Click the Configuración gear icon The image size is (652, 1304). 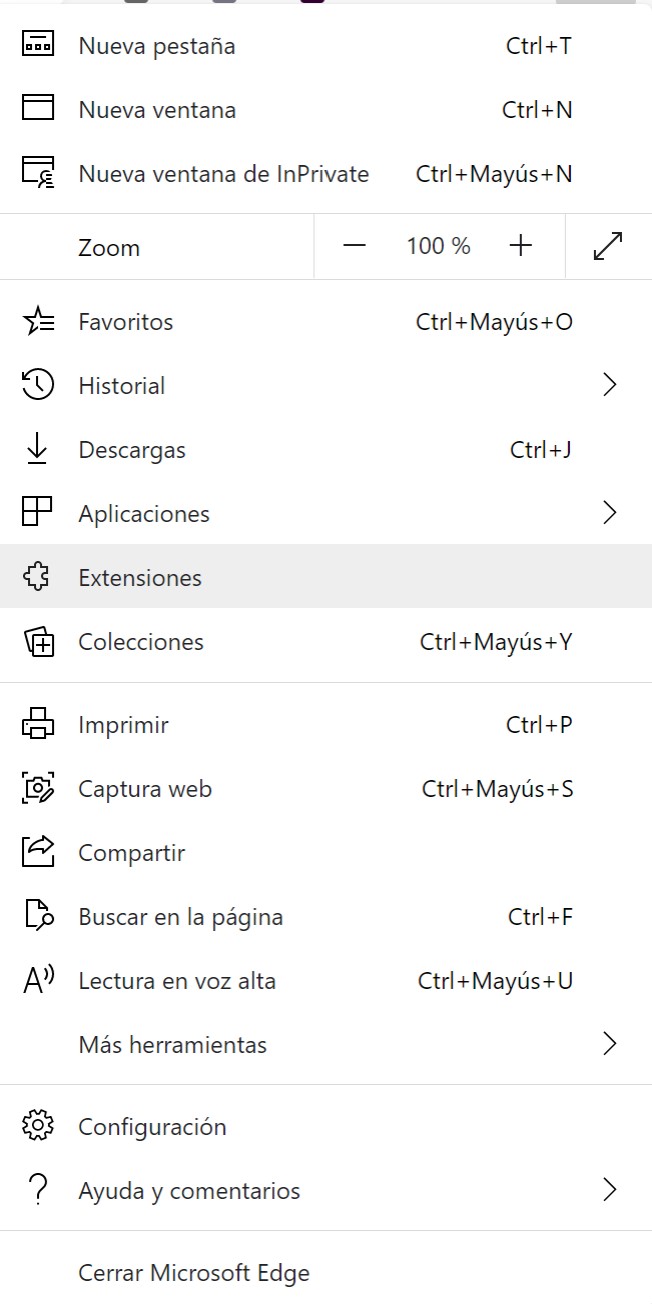[x=38, y=1126]
